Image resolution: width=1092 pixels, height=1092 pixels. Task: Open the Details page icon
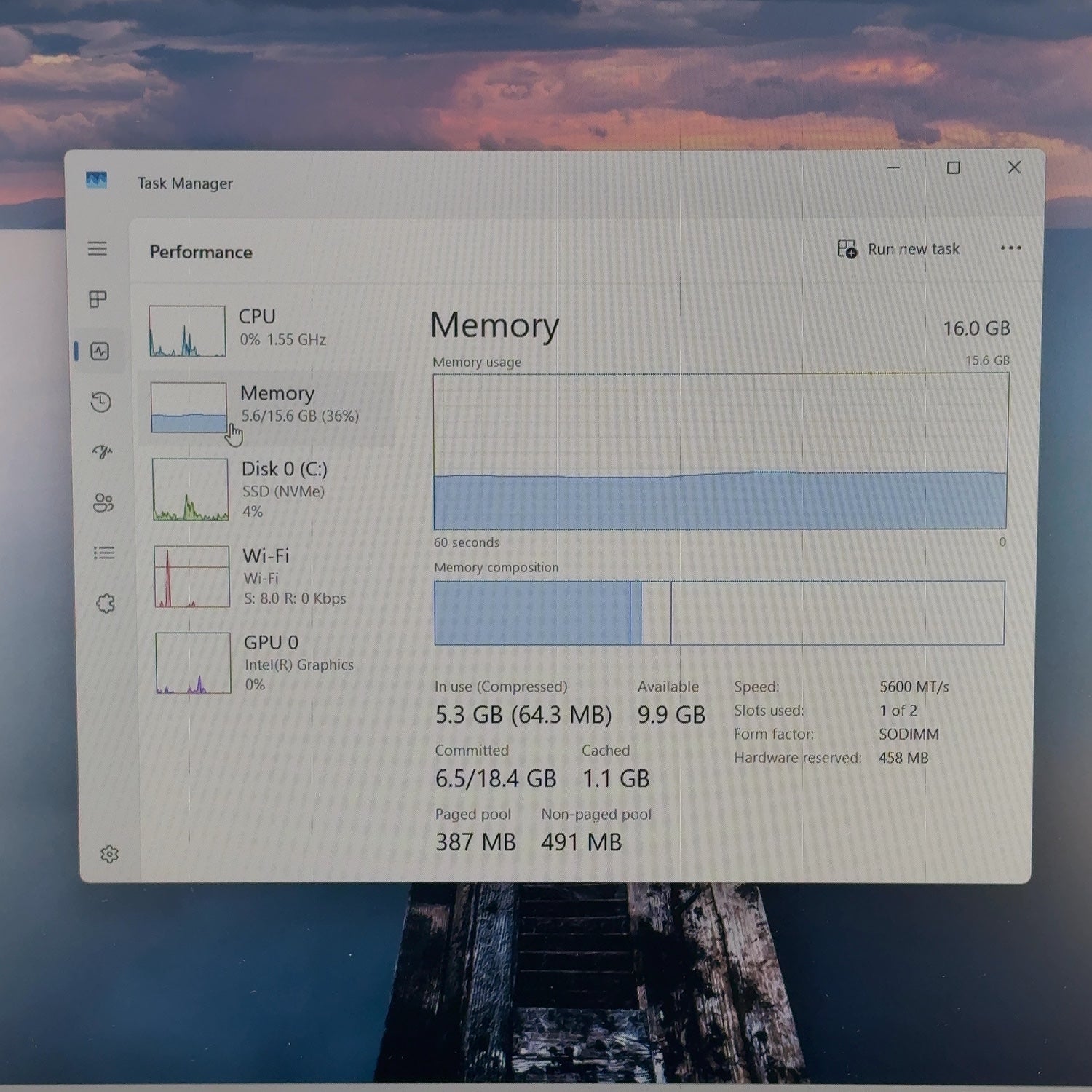tap(104, 553)
